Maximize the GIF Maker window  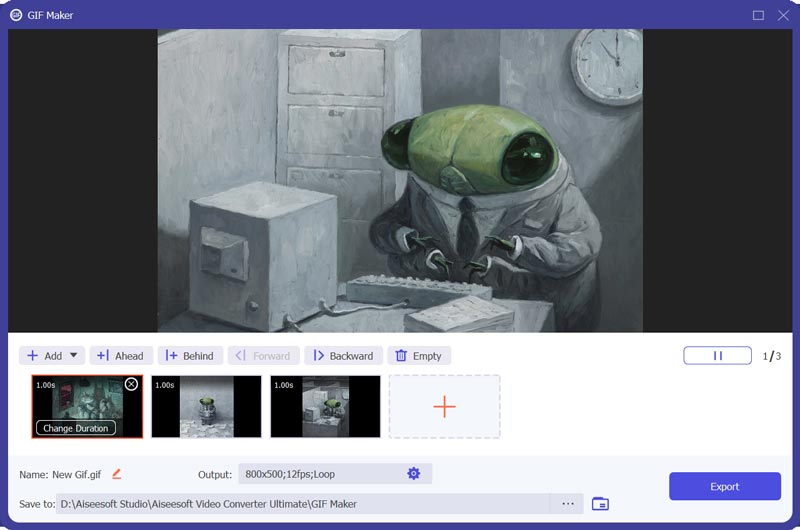758,15
